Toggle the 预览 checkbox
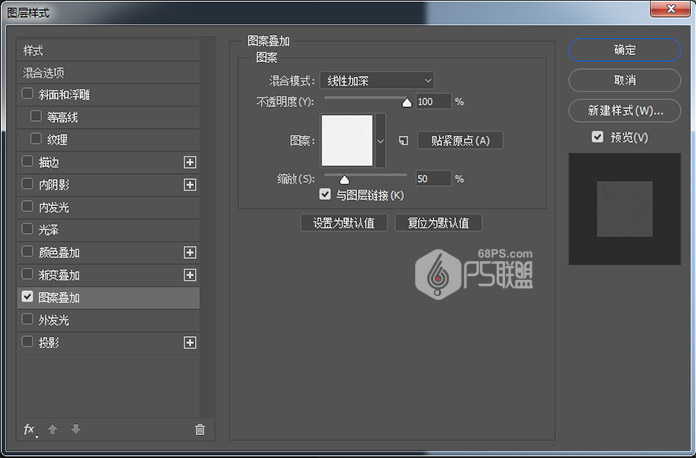The width and height of the screenshot is (696, 458). 597,137
